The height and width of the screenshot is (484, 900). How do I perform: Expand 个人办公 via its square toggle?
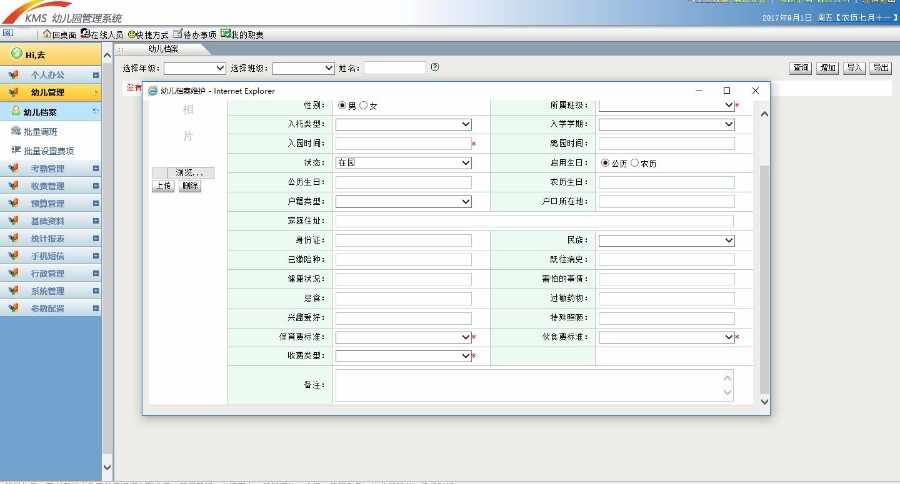[95, 75]
